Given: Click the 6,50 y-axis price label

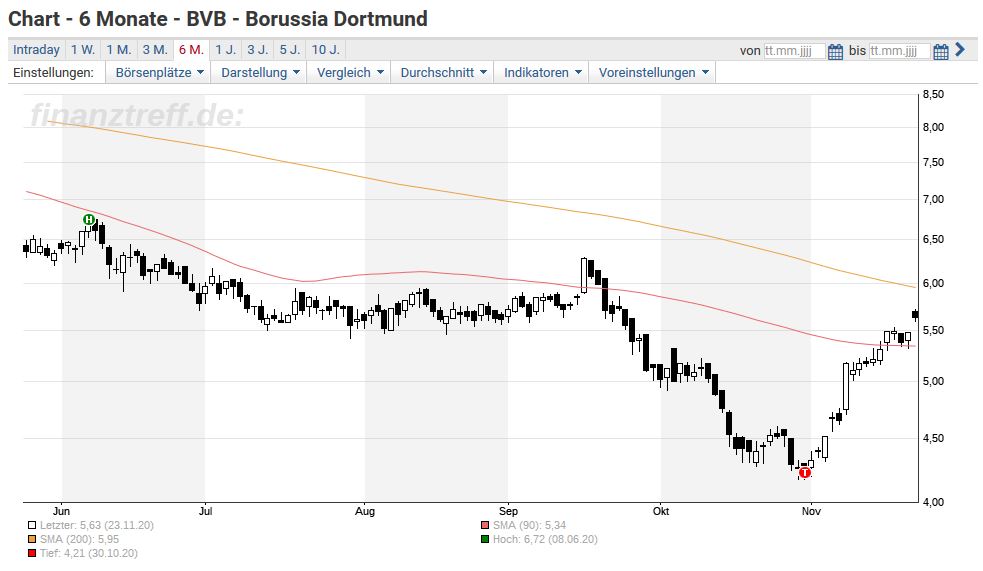Looking at the screenshot, I should (x=933, y=239).
